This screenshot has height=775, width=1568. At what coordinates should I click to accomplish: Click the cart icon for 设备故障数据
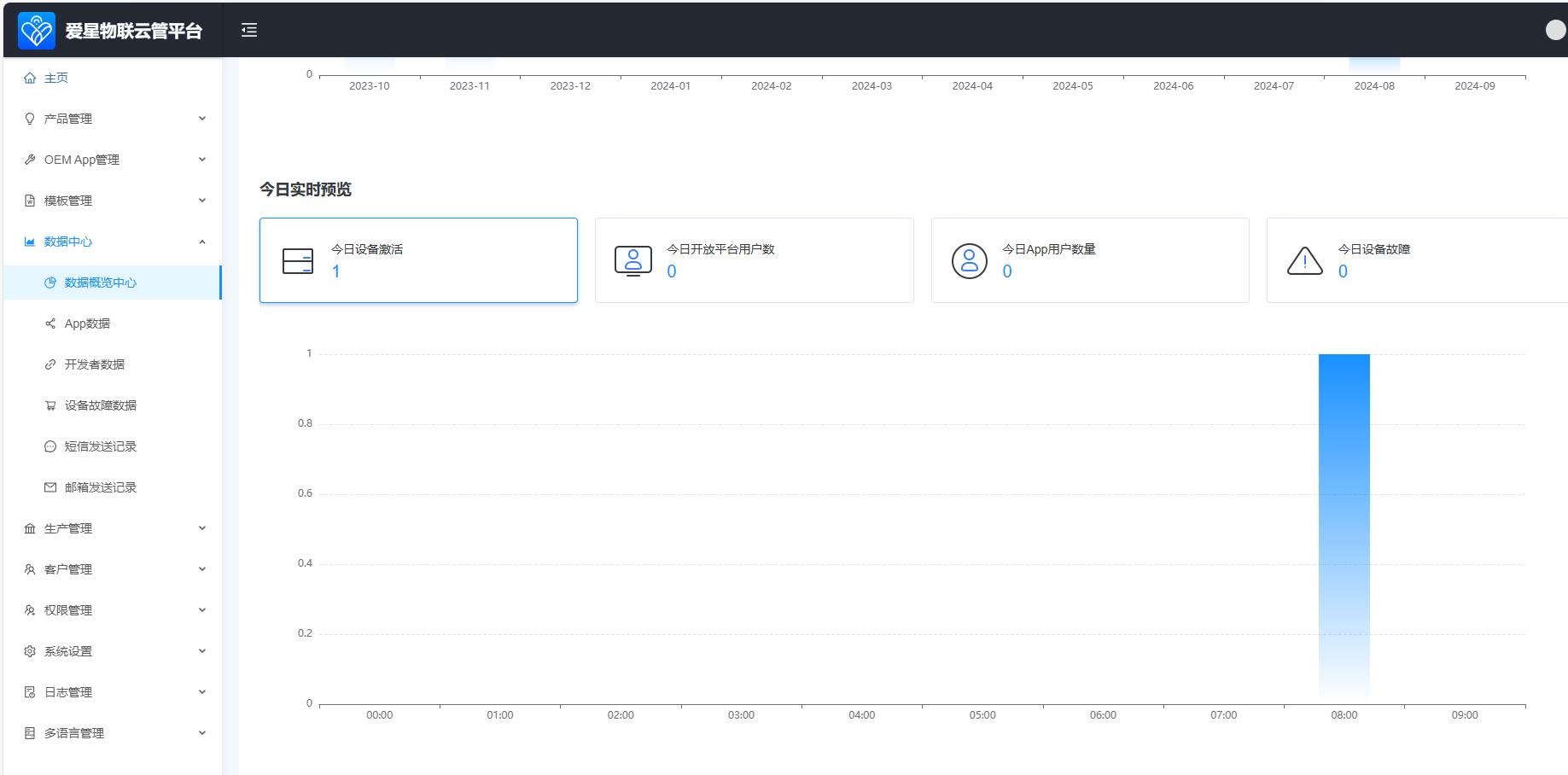[x=50, y=405]
